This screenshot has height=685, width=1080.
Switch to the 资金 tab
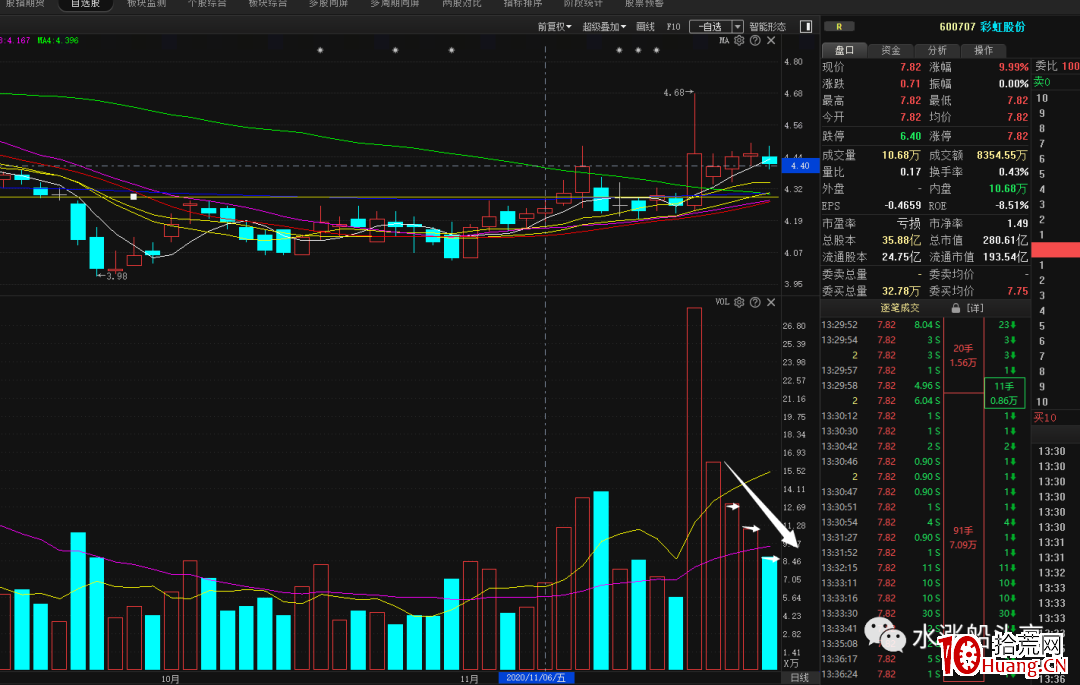point(890,50)
